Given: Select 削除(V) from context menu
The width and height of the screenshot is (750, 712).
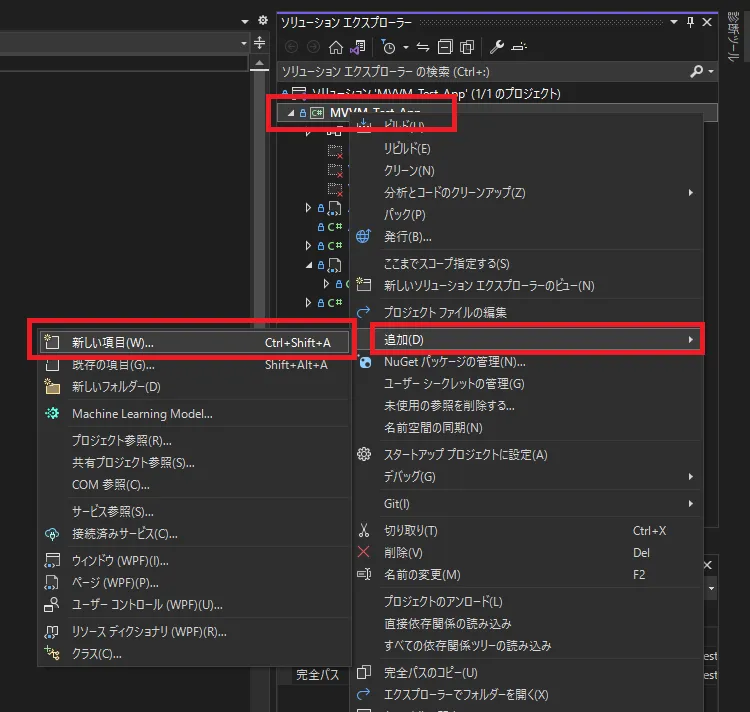Looking at the screenshot, I should tap(528, 553).
